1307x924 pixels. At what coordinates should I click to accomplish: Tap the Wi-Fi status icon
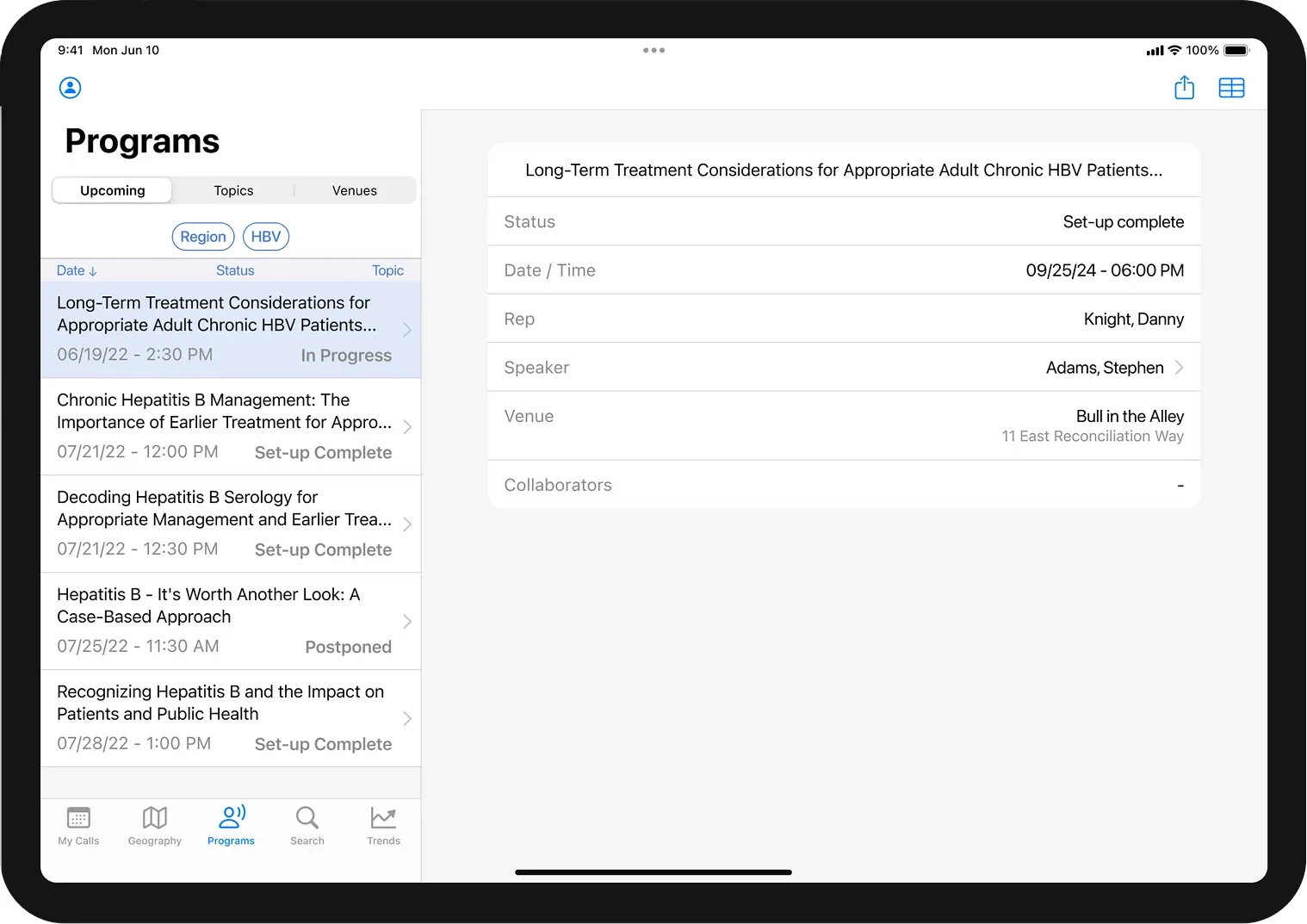coord(1174,50)
